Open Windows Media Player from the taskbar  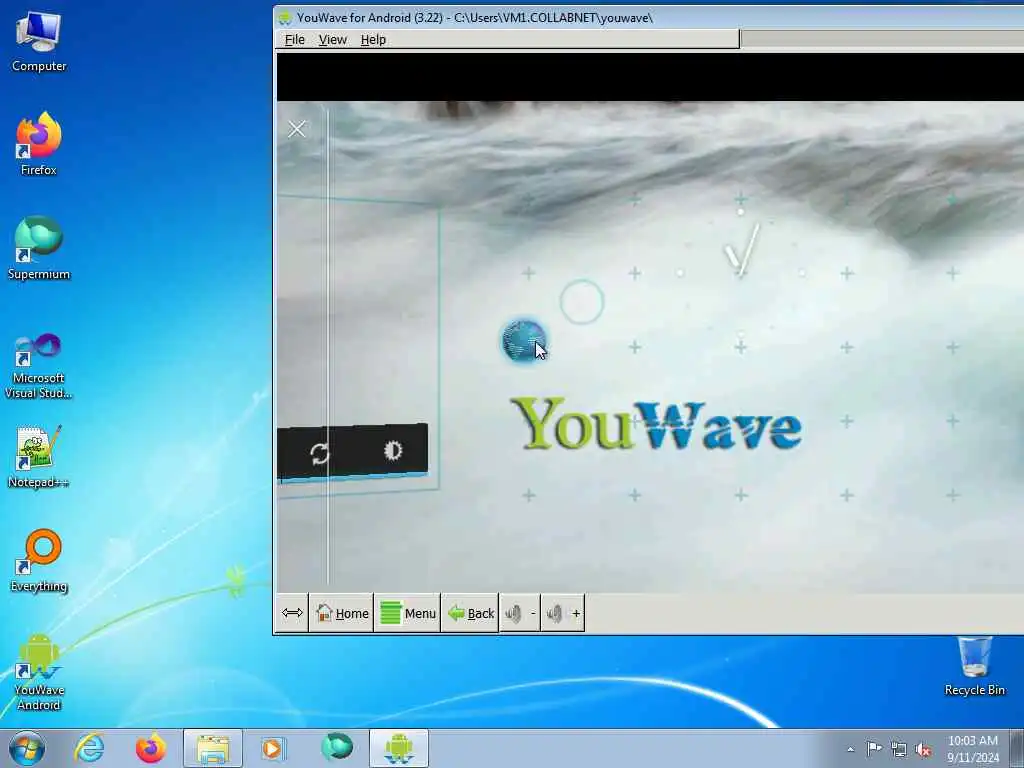point(273,748)
